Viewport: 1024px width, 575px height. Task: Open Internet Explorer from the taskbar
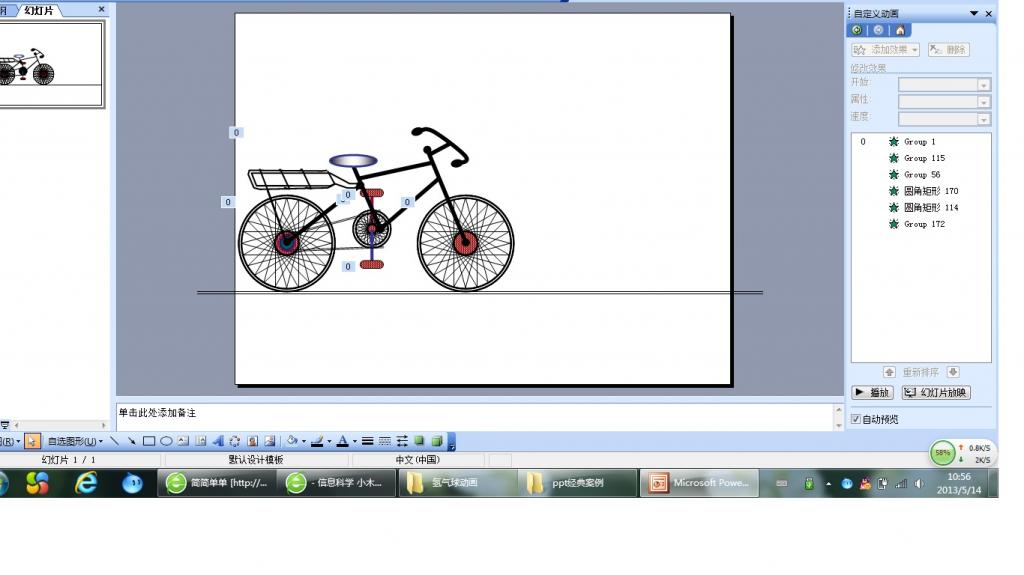[86, 484]
